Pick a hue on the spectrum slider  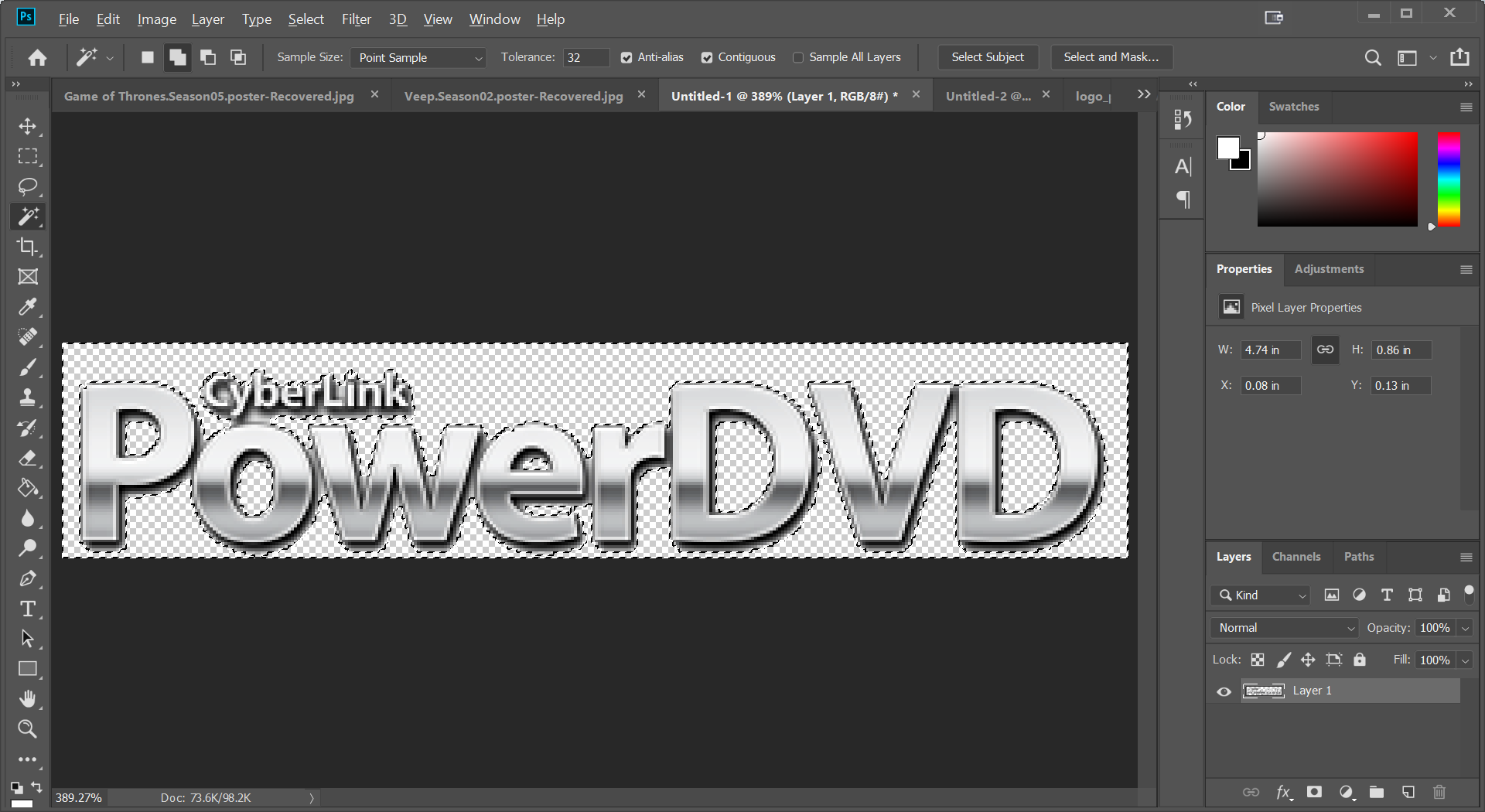1449,179
